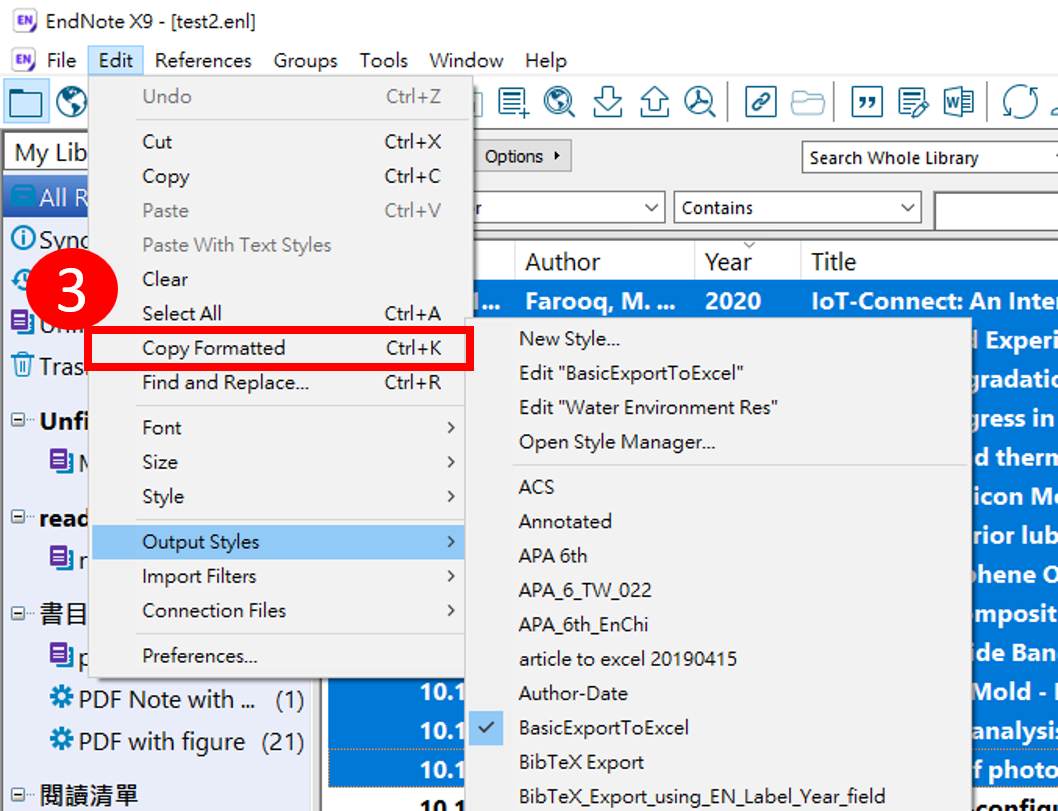Click the Online Search globe-magnifier icon
The width and height of the screenshot is (1058, 811).
pyautogui.click(x=559, y=102)
